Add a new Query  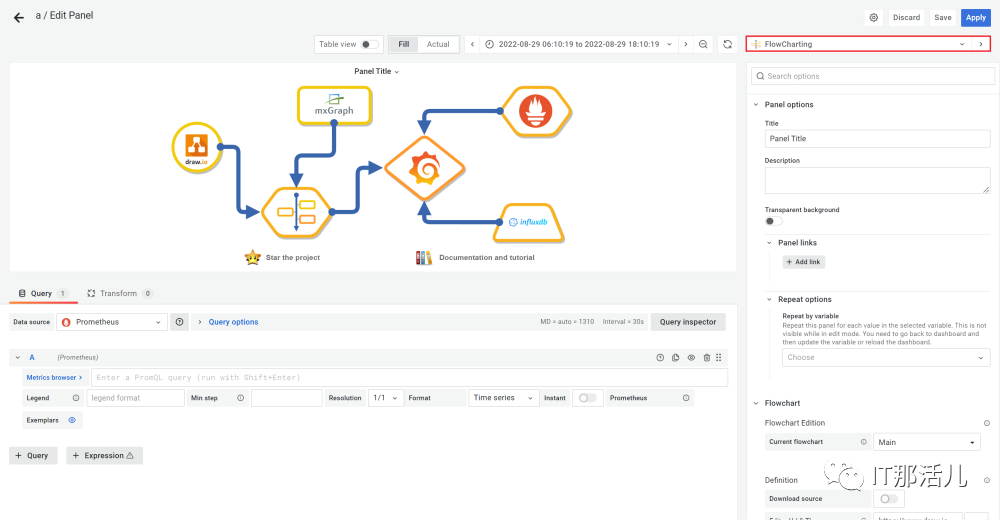[x=33, y=456]
